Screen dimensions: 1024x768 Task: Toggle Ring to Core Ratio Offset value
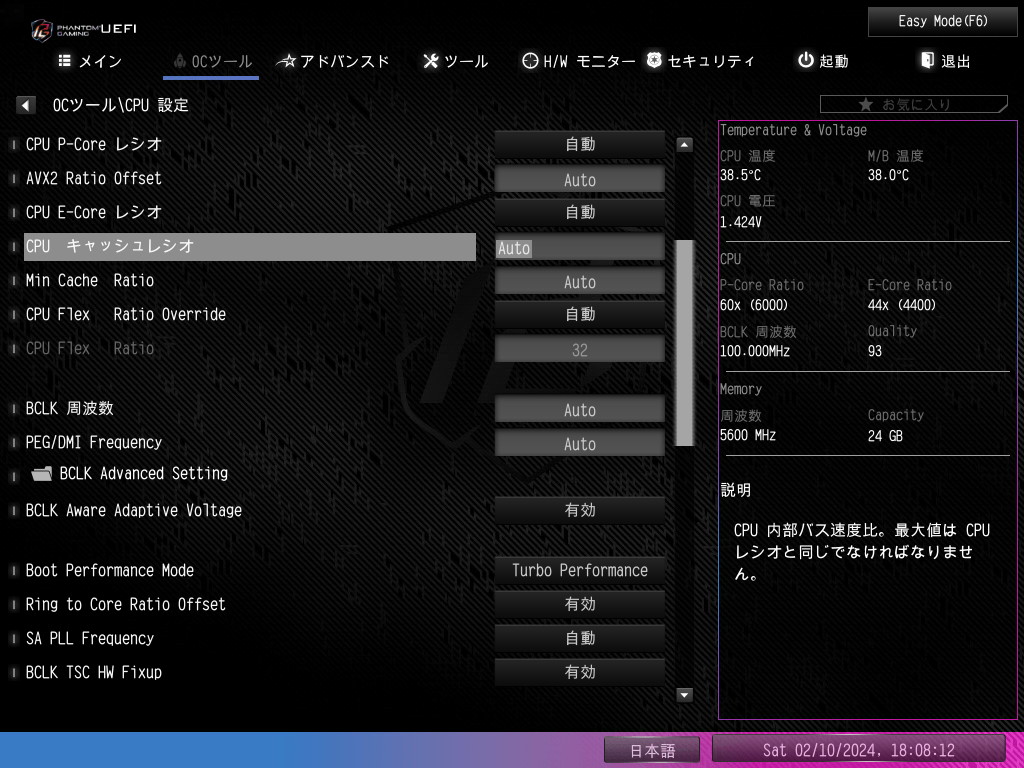[x=580, y=604]
